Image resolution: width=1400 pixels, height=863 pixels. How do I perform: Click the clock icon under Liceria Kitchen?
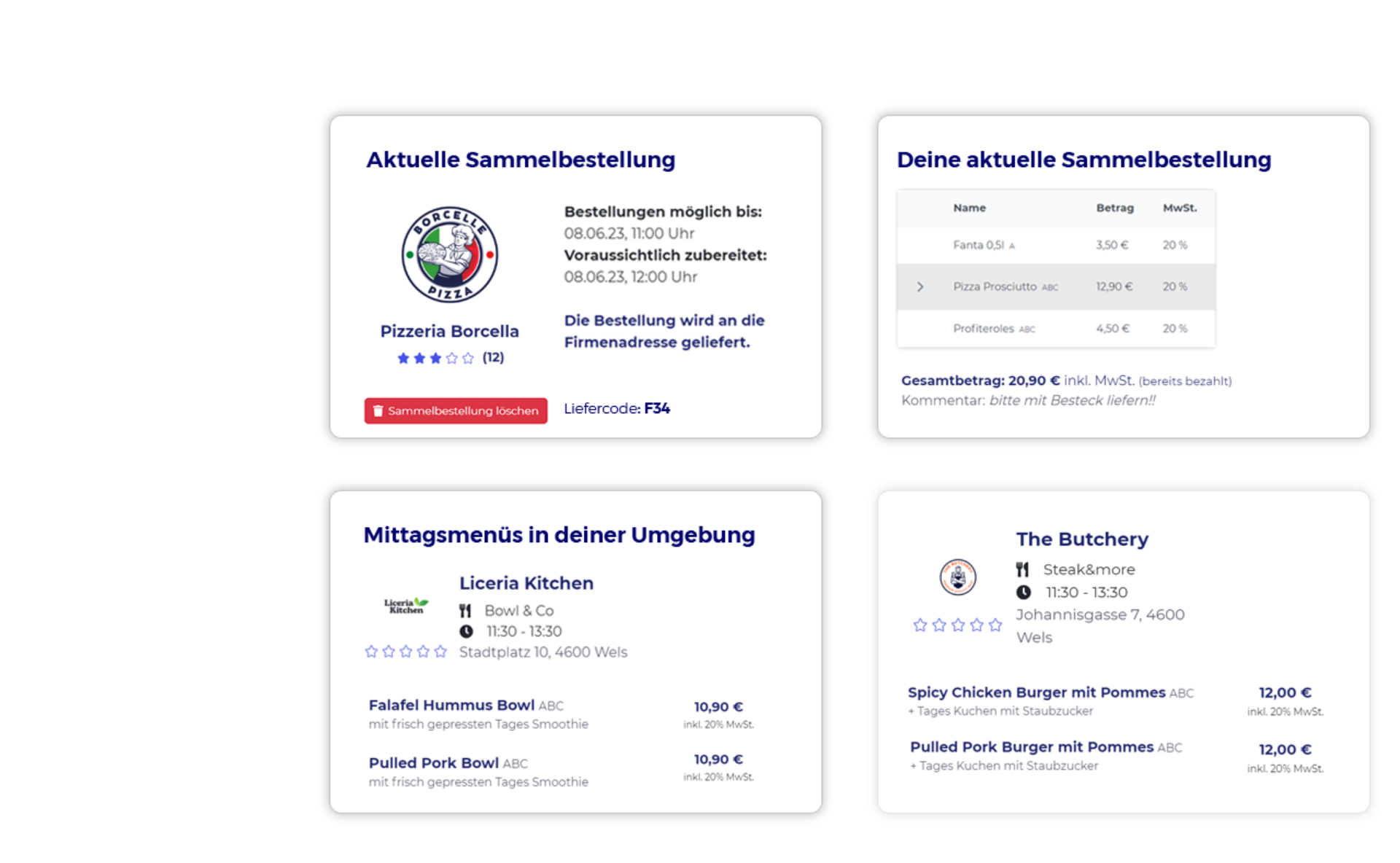click(466, 631)
